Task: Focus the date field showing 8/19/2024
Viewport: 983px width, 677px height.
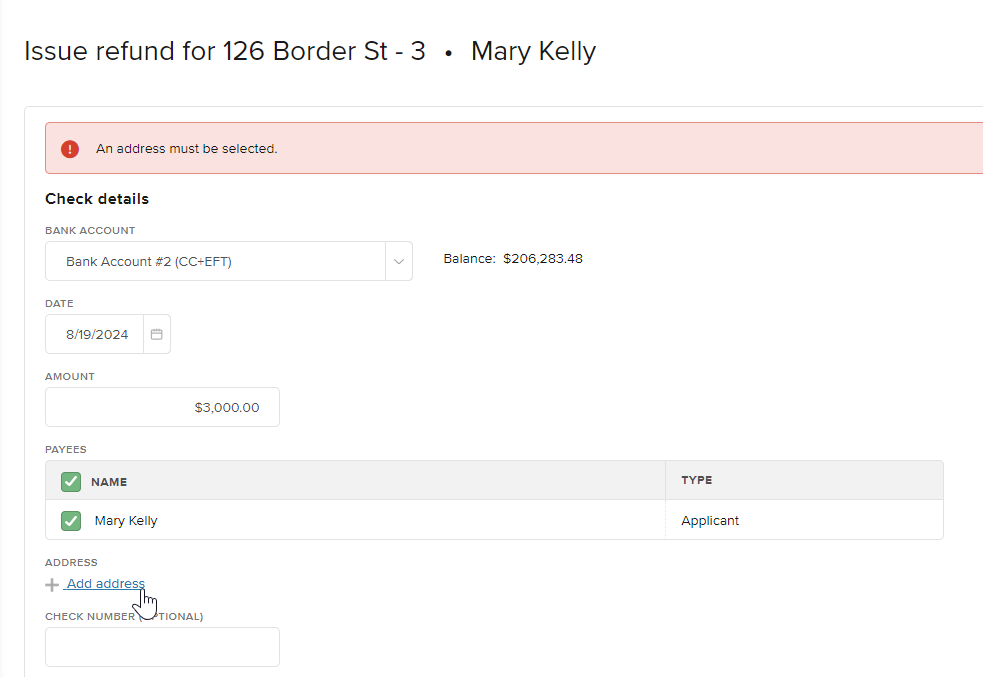Action: pos(96,335)
